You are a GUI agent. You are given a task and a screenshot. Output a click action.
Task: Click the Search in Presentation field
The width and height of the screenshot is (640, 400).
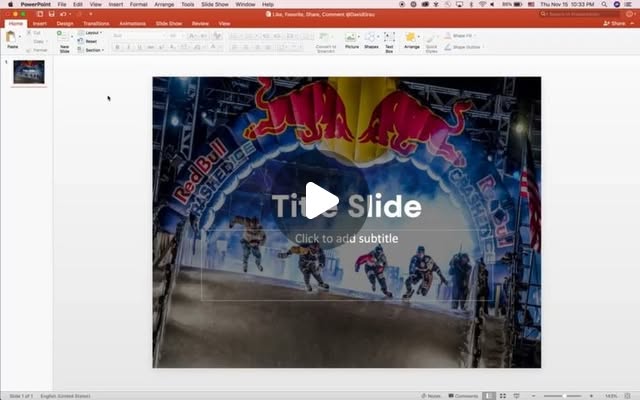[580, 14]
